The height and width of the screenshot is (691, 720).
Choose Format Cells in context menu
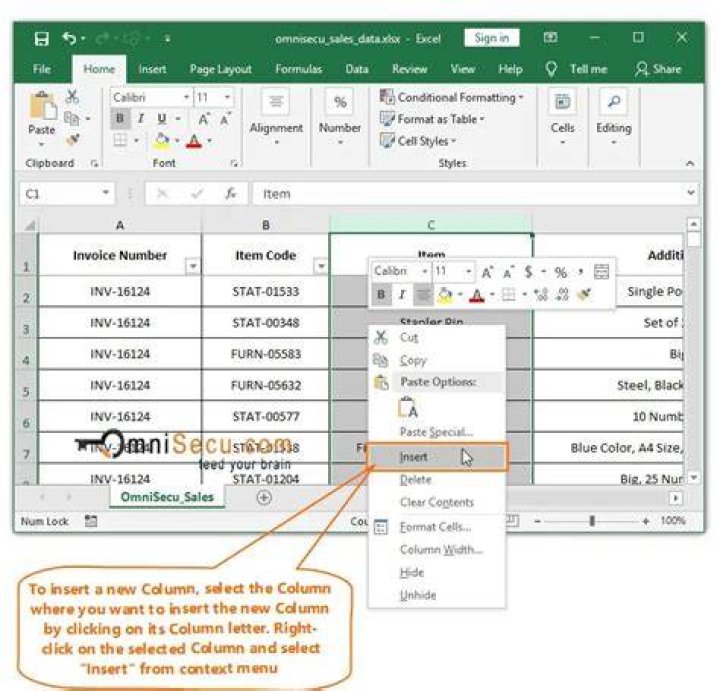[437, 527]
